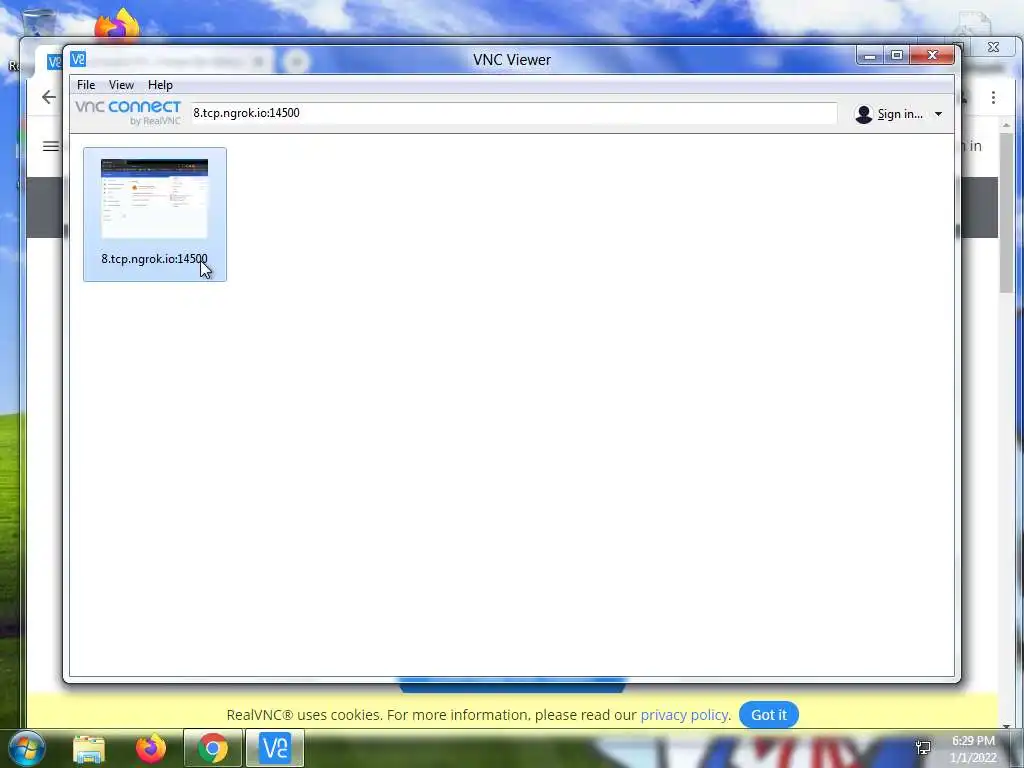Click the Sign in user avatar icon
The width and height of the screenshot is (1024, 768).
[863, 114]
